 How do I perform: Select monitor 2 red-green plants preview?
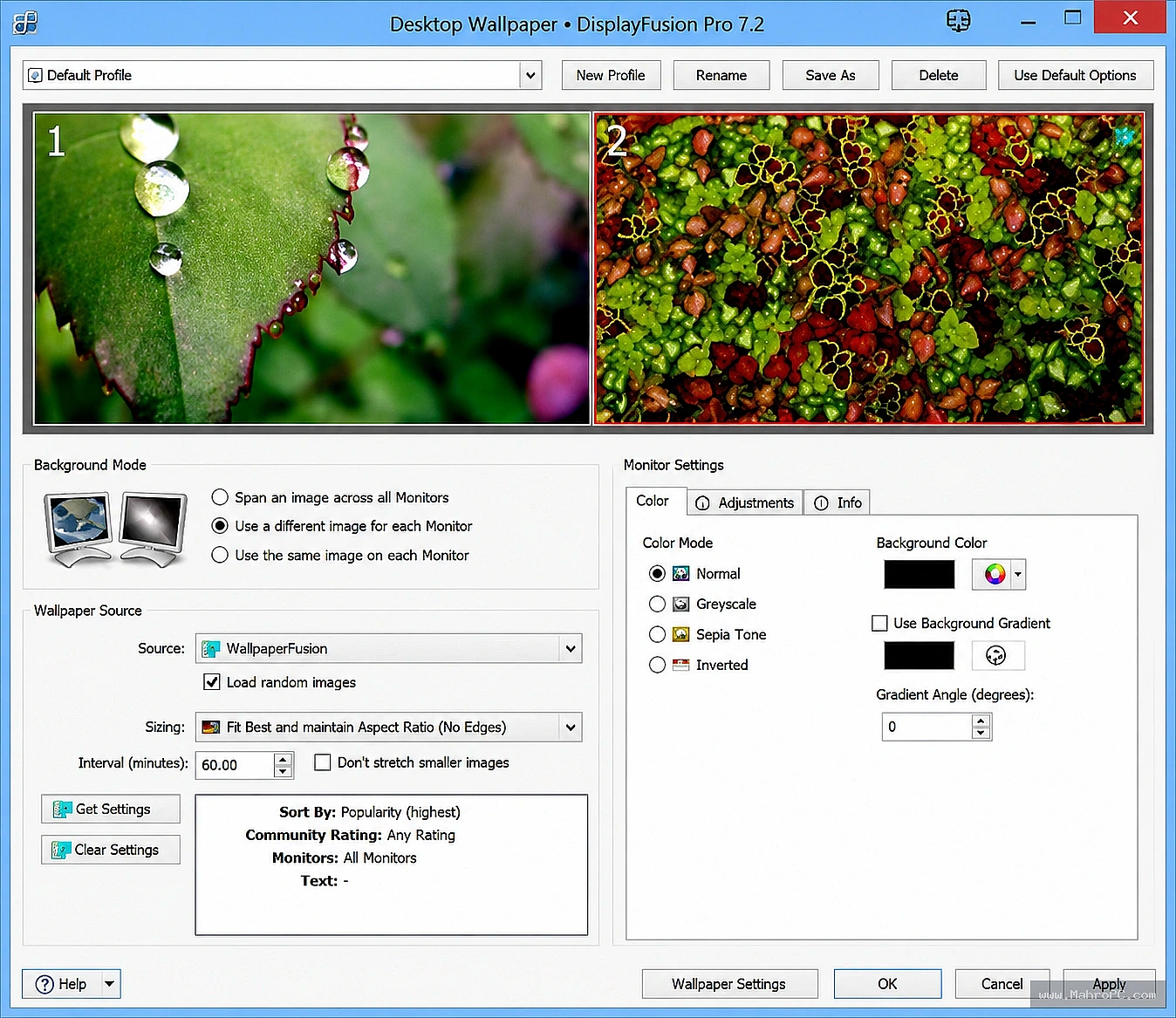tap(869, 269)
